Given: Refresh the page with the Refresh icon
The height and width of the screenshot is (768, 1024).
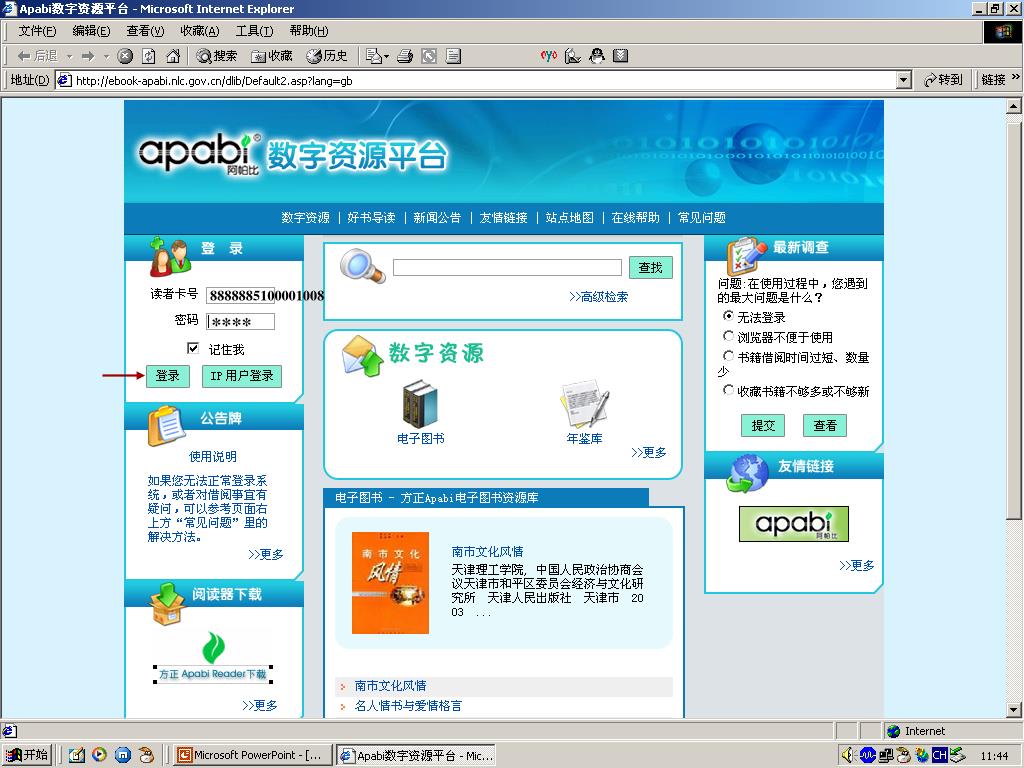Looking at the screenshot, I should [149, 56].
